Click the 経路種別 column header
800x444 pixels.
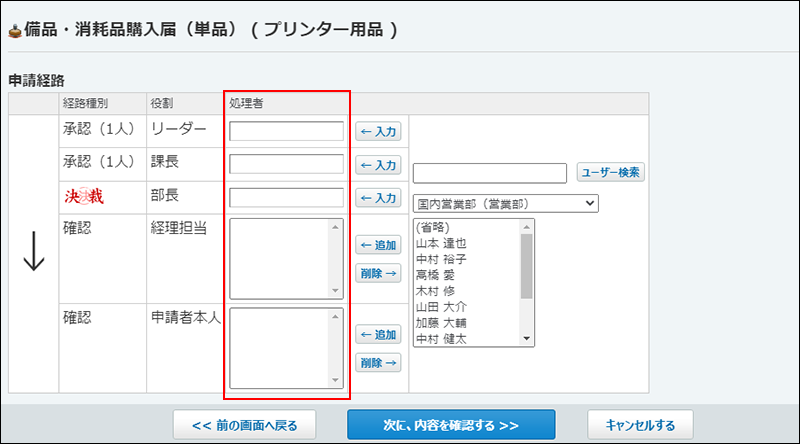click(85, 103)
